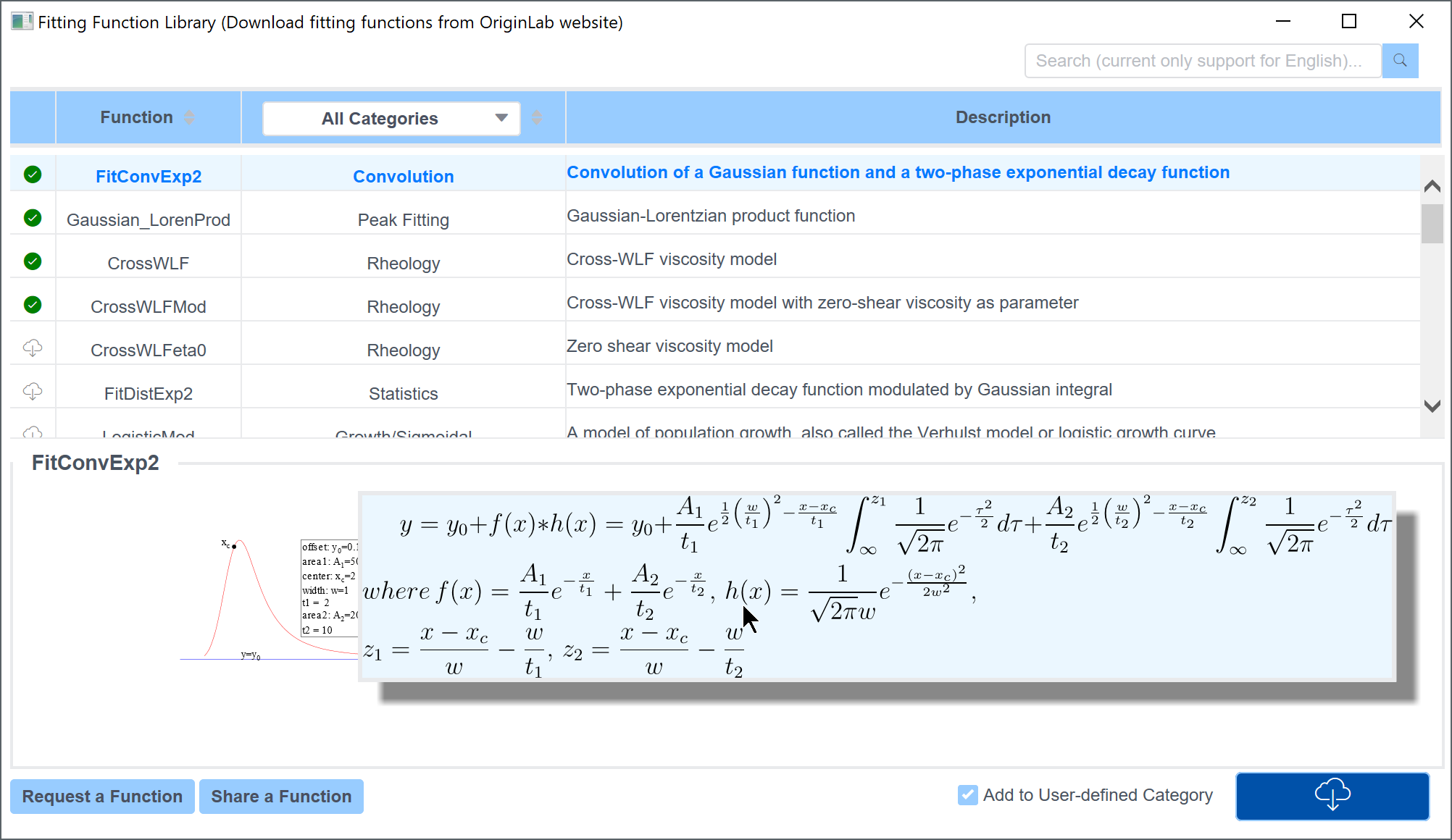The height and width of the screenshot is (840, 1452).
Task: Maximize the Fitting Function Library window
Action: [x=1349, y=22]
